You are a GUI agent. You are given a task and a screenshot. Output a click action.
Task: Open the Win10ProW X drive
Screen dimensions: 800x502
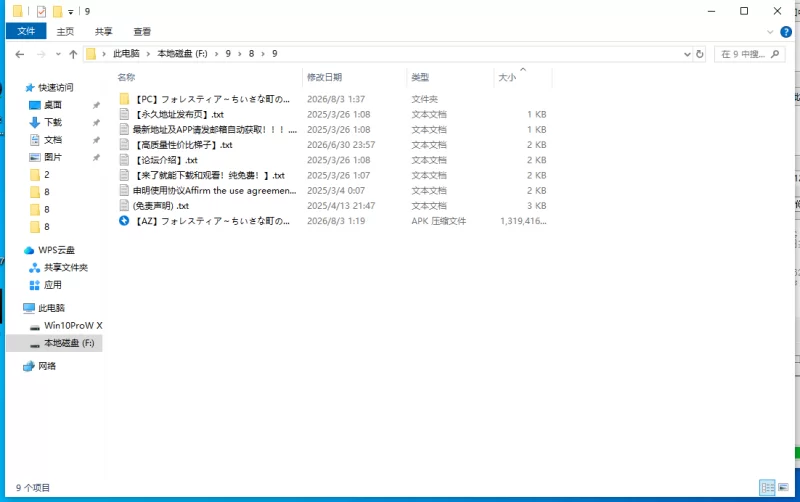point(73,325)
